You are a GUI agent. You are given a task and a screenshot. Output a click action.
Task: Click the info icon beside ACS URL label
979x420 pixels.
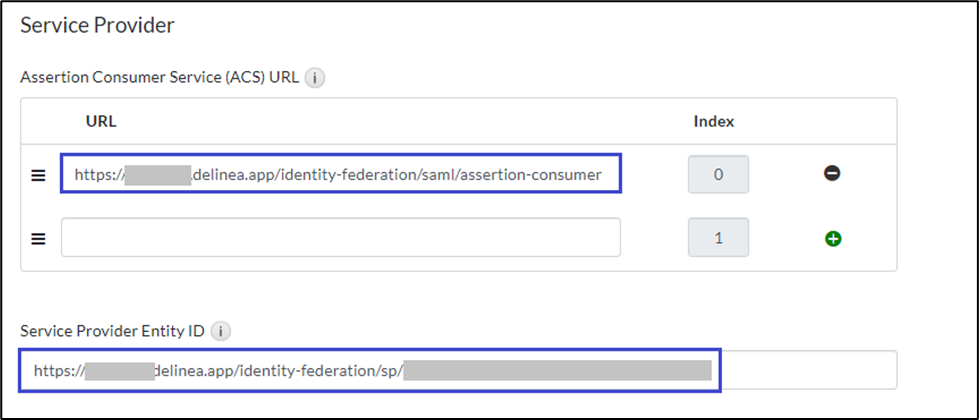pyautogui.click(x=315, y=78)
